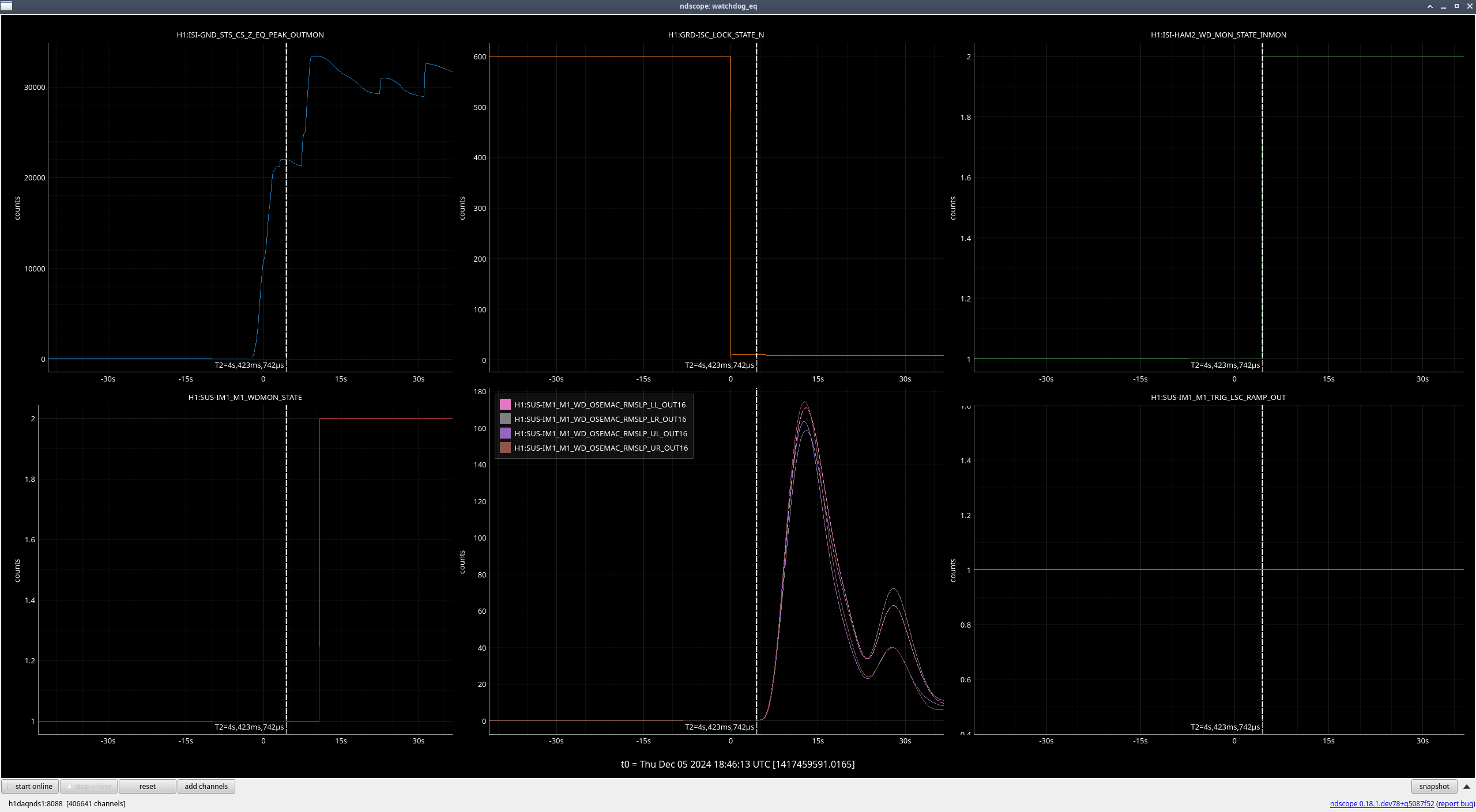
Task: Click the brown UR_OUT16 legend swatch
Action: (505, 448)
